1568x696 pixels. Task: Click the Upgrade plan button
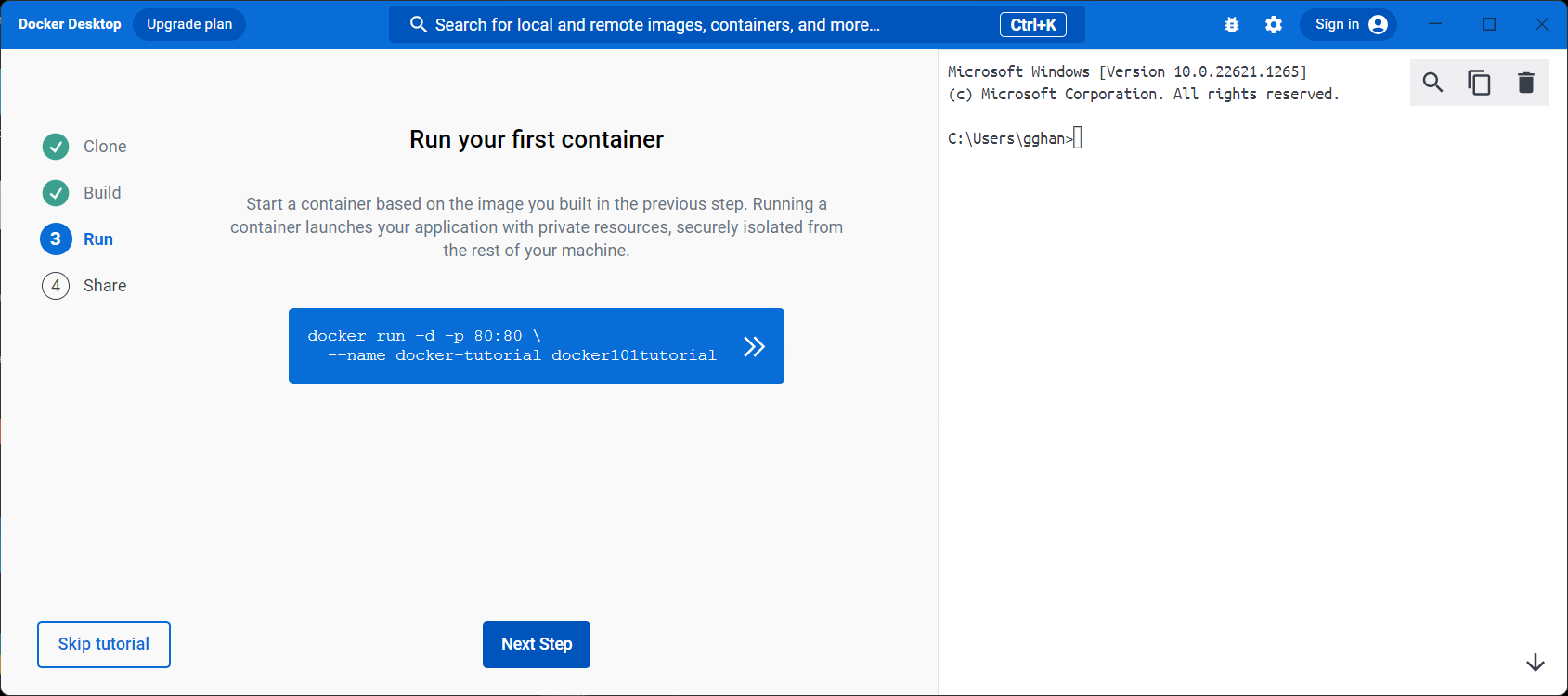[189, 24]
